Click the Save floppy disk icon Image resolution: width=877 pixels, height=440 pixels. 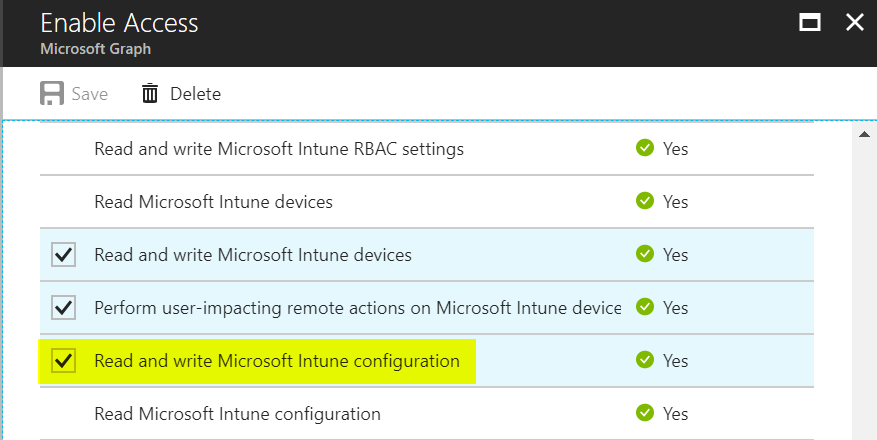[x=51, y=94]
